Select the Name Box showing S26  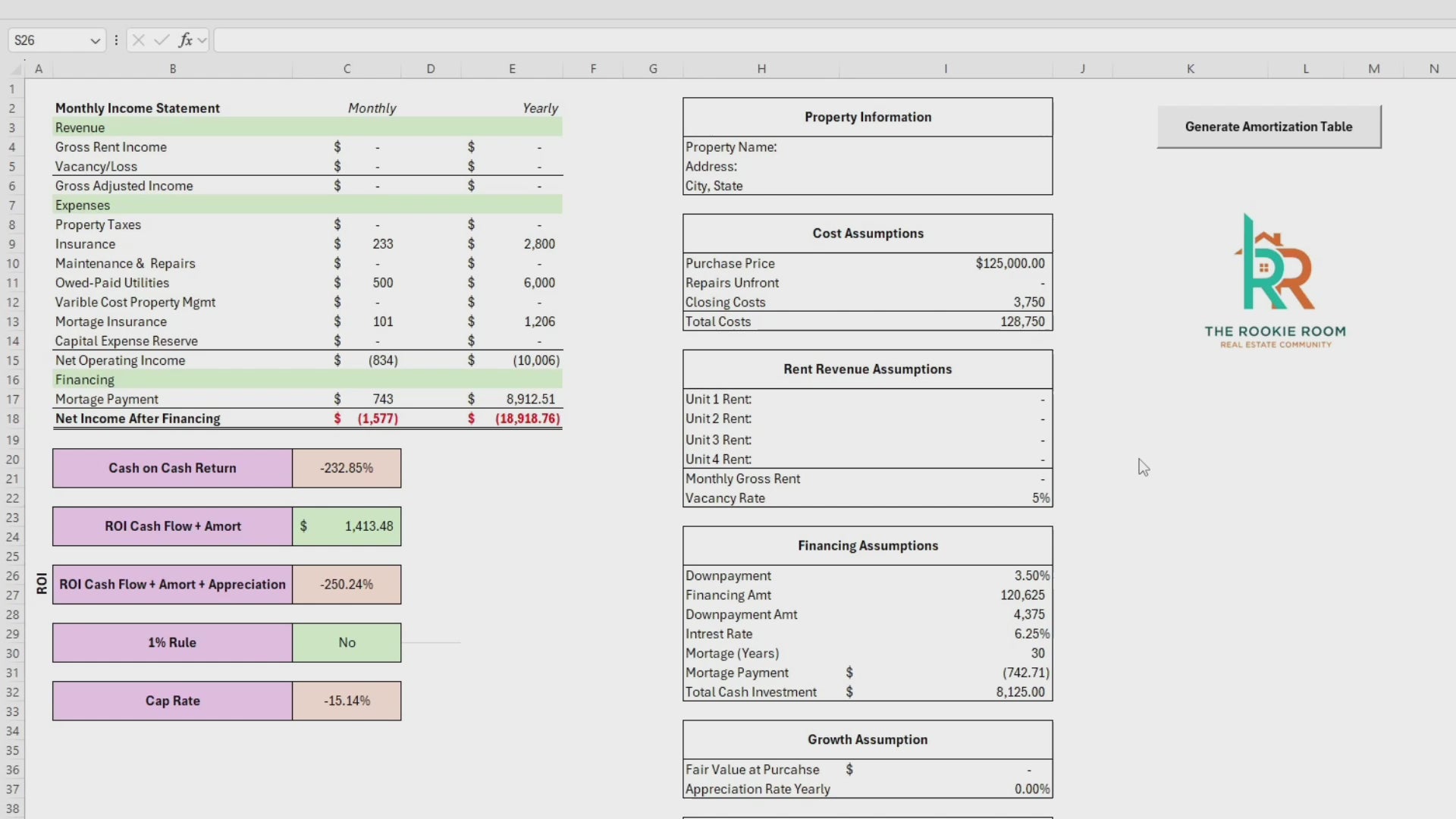tap(45, 40)
